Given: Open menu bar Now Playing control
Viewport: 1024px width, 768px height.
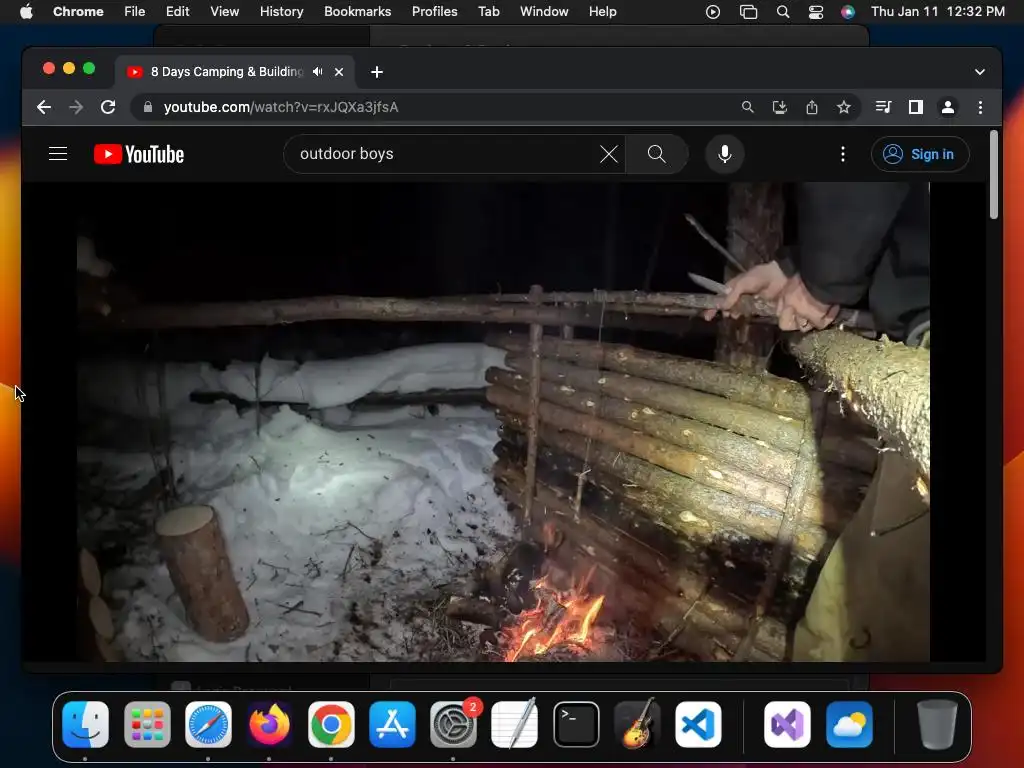Looking at the screenshot, I should [x=712, y=12].
